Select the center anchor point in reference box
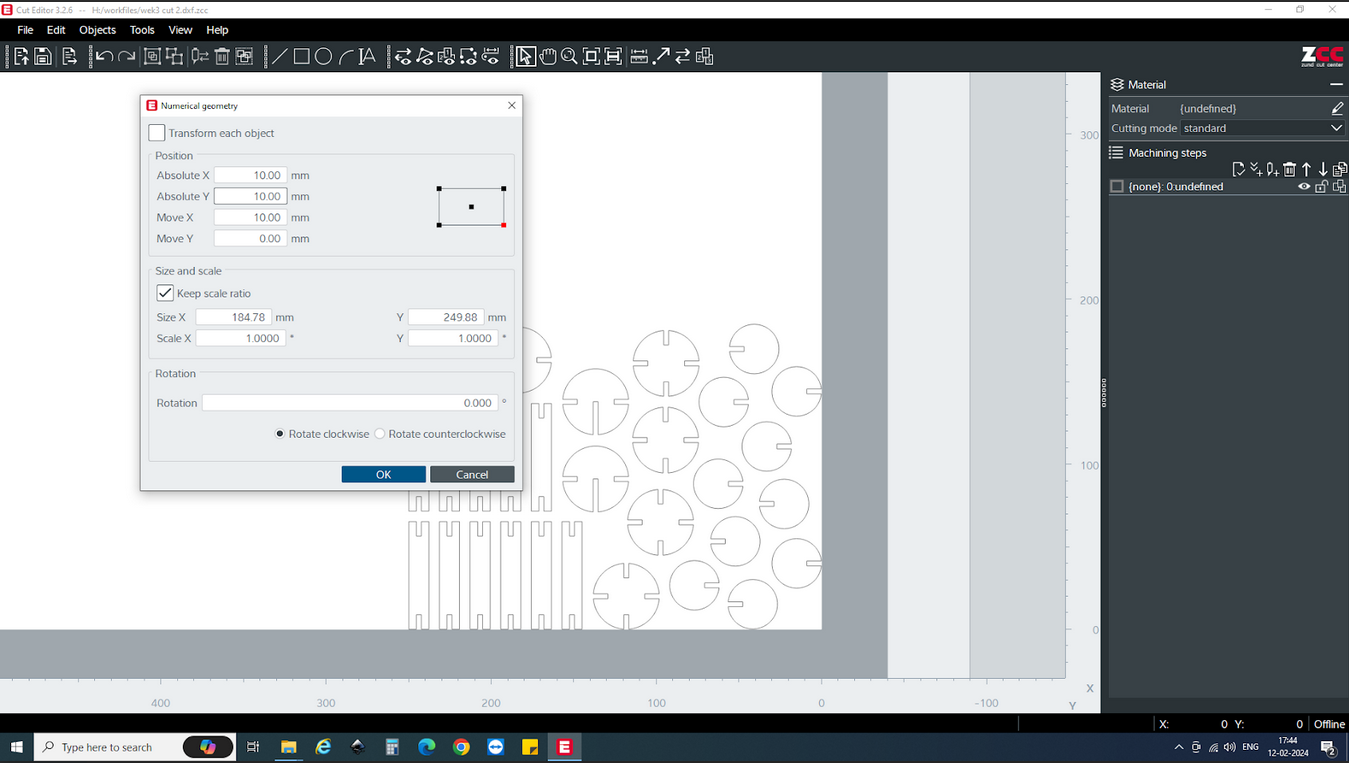This screenshot has width=1349, height=763. (x=471, y=207)
